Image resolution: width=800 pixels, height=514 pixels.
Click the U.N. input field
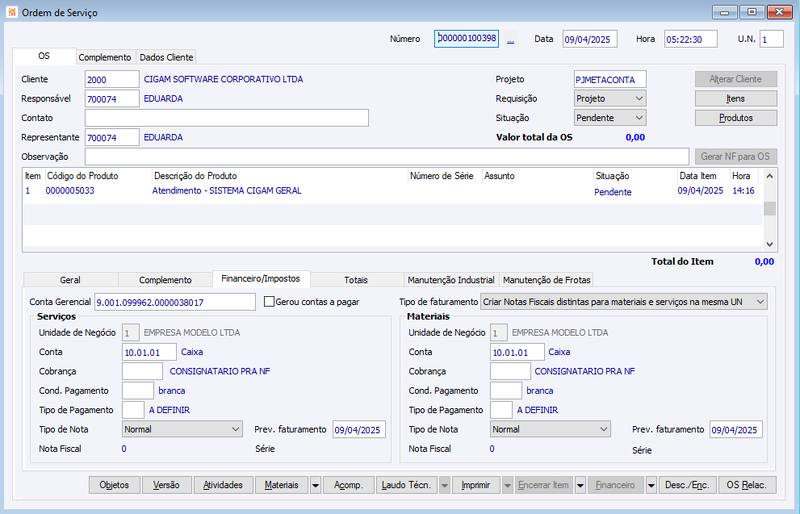click(771, 39)
